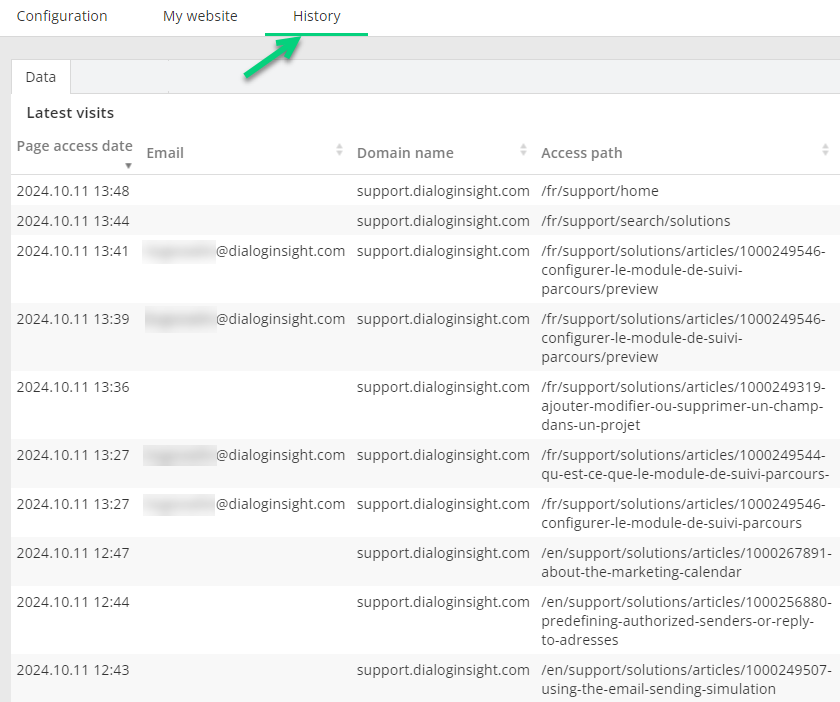Screen dimensions: 840x702
Task: Click the Domain name column header label
Action: point(405,153)
